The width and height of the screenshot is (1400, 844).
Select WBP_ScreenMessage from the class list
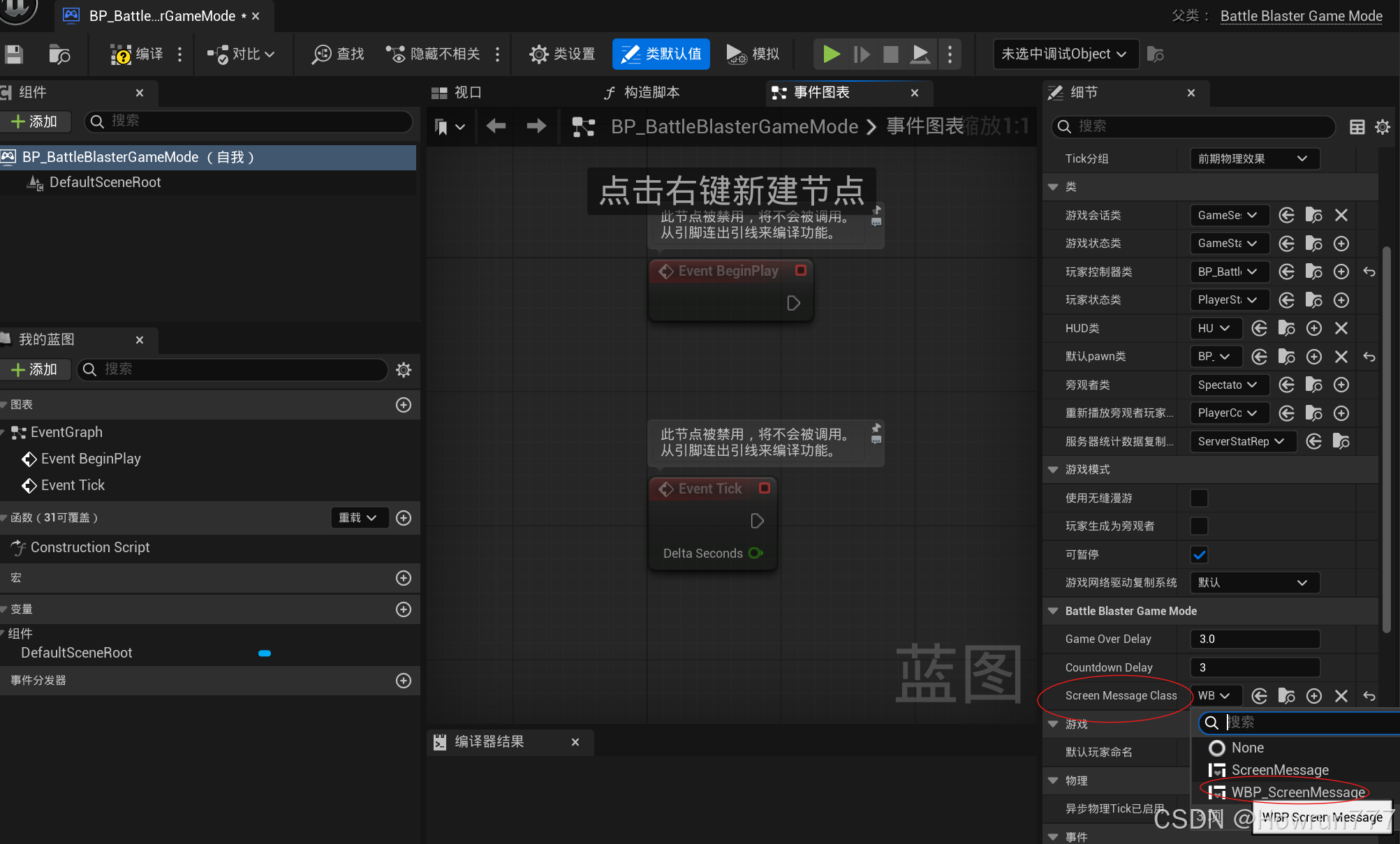pyautogui.click(x=1297, y=792)
